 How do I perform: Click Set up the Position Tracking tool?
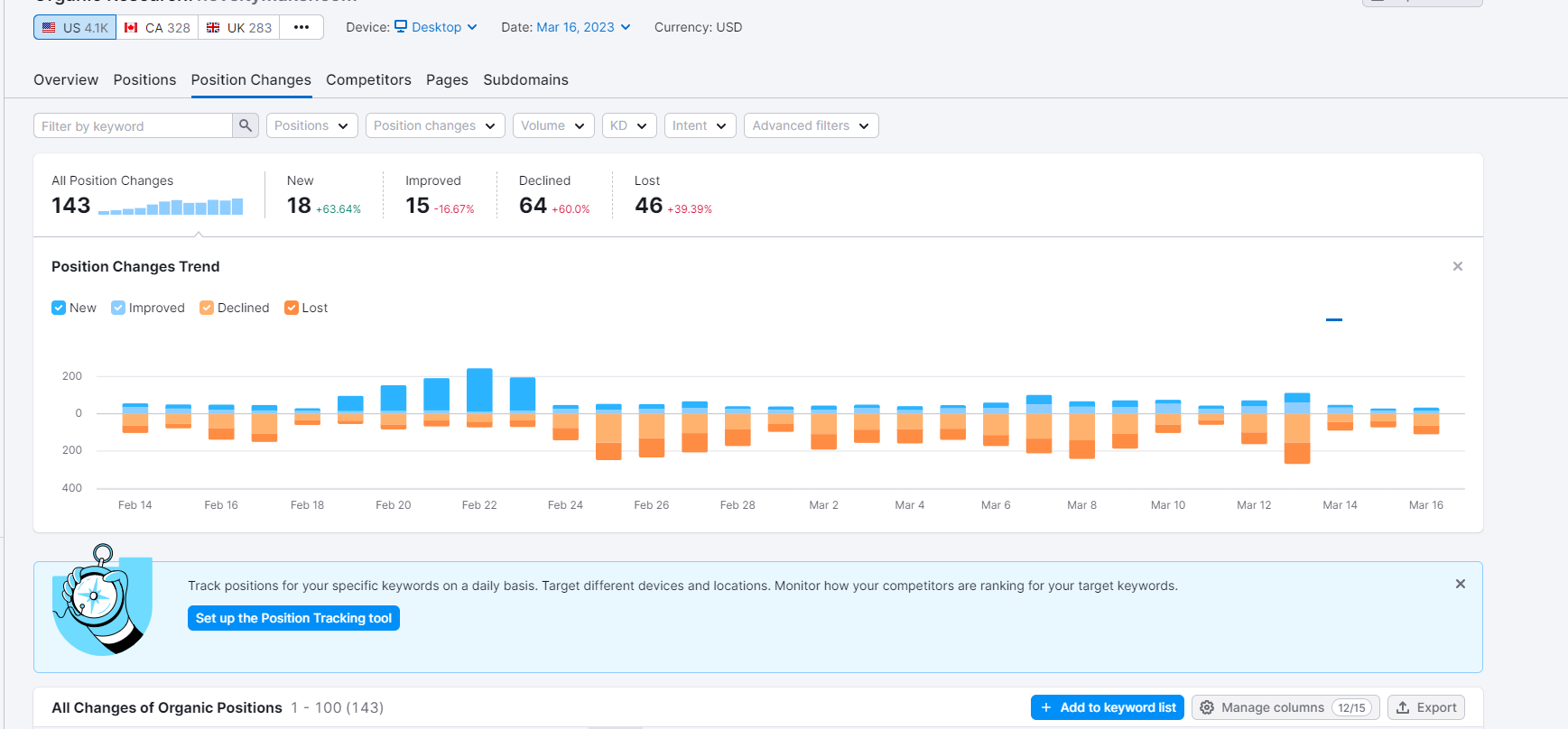tap(293, 618)
